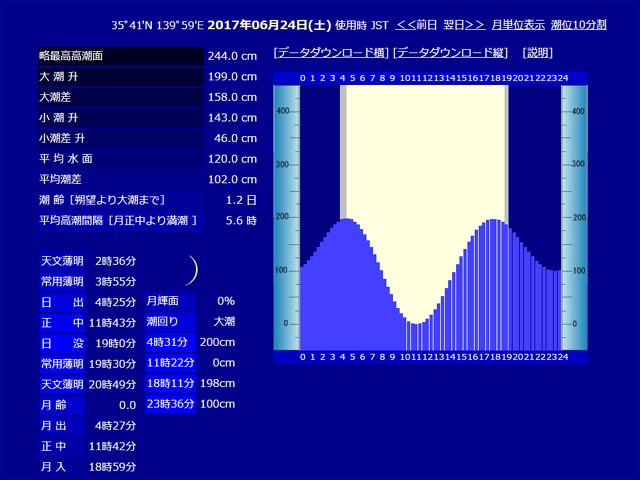Click the midday low-tide trough on chart
Screen dimensions: 640x480
tap(416, 324)
